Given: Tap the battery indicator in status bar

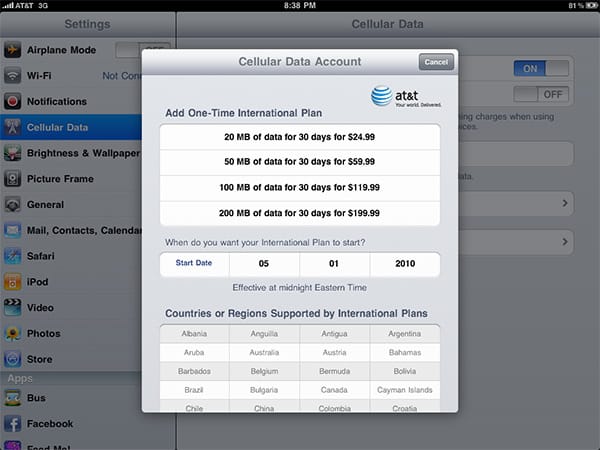Looking at the screenshot, I should pos(591,5).
